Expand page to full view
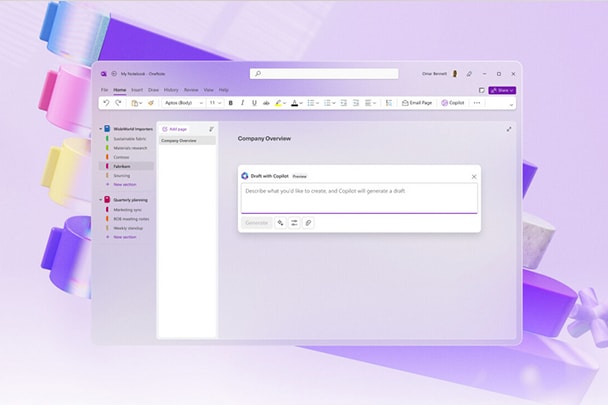The width and height of the screenshot is (608, 405). (x=509, y=129)
